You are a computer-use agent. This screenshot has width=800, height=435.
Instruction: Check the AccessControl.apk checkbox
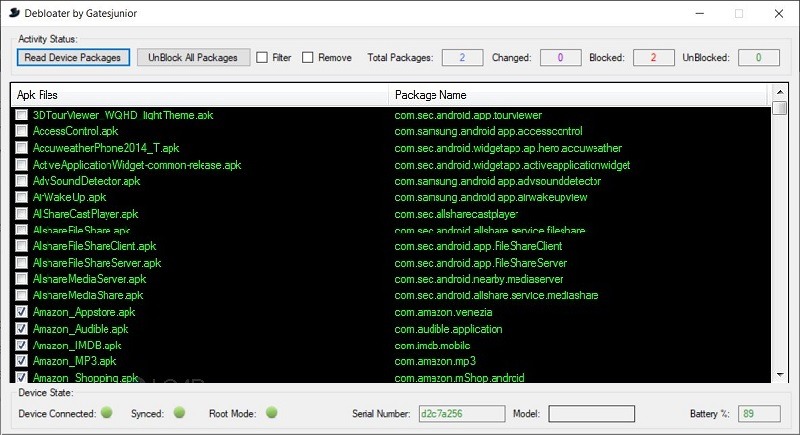pyautogui.click(x=21, y=131)
